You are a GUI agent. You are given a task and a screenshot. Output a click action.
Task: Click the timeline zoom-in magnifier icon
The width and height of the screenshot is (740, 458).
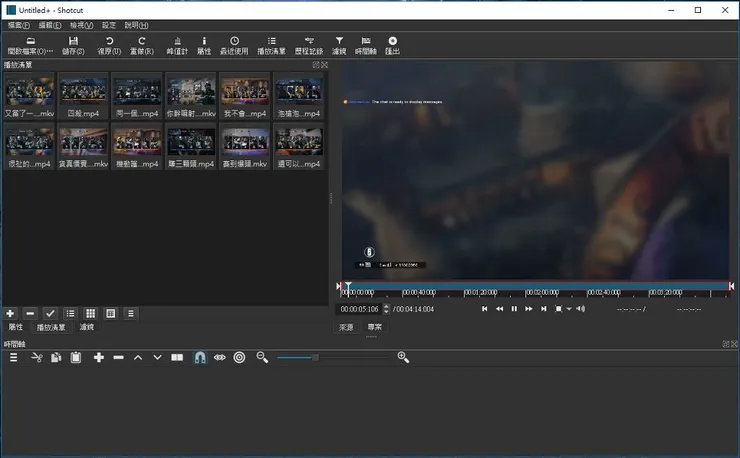(x=403, y=357)
